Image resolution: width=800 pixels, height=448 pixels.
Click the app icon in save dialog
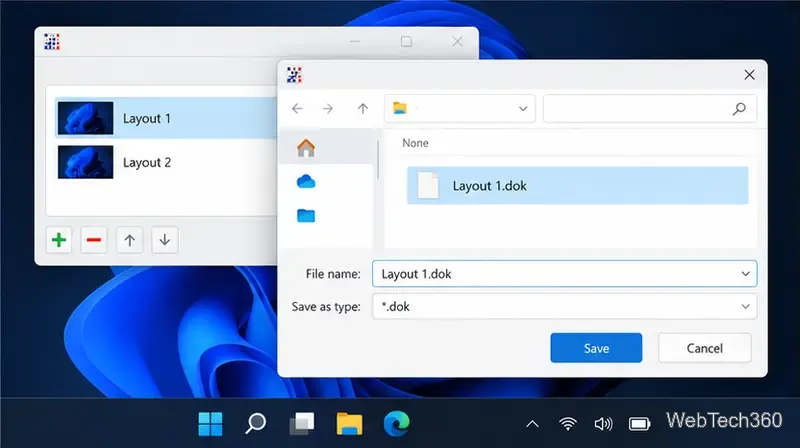pyautogui.click(x=294, y=75)
